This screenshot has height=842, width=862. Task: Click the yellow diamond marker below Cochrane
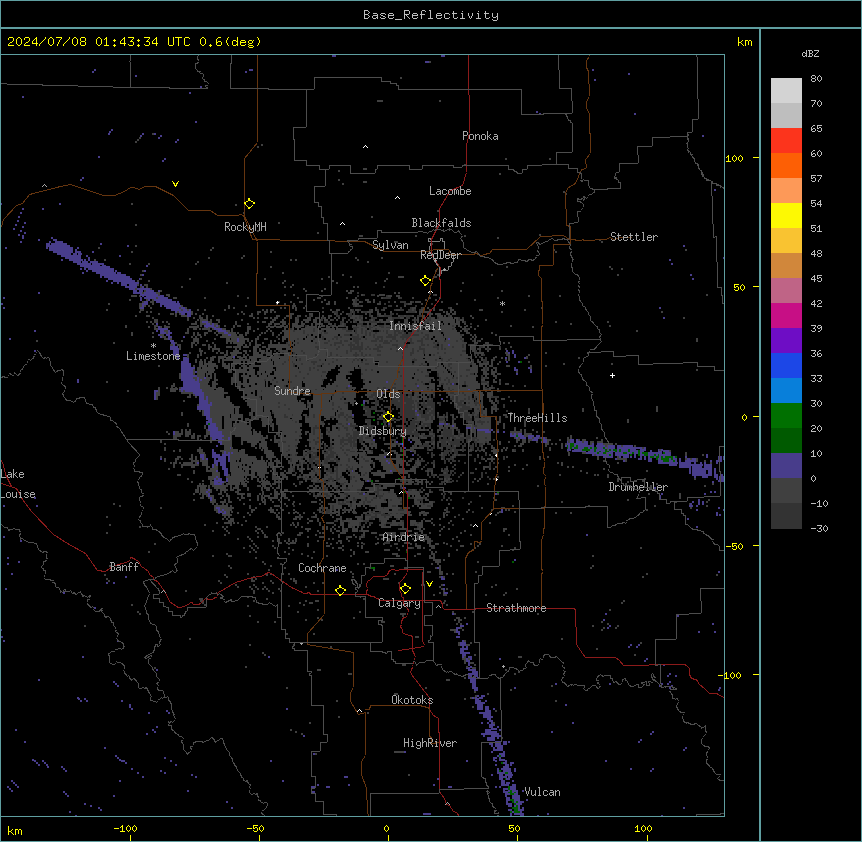point(340,590)
